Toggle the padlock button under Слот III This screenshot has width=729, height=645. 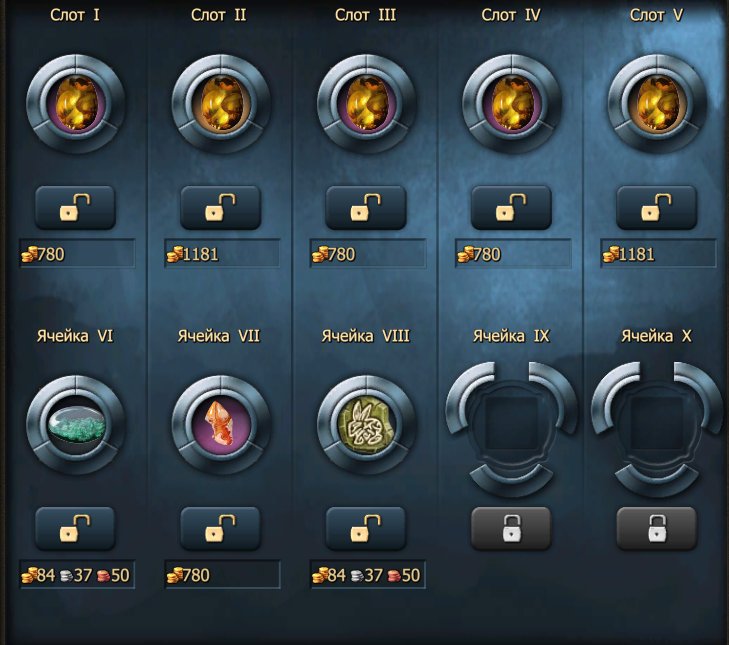coord(366,207)
